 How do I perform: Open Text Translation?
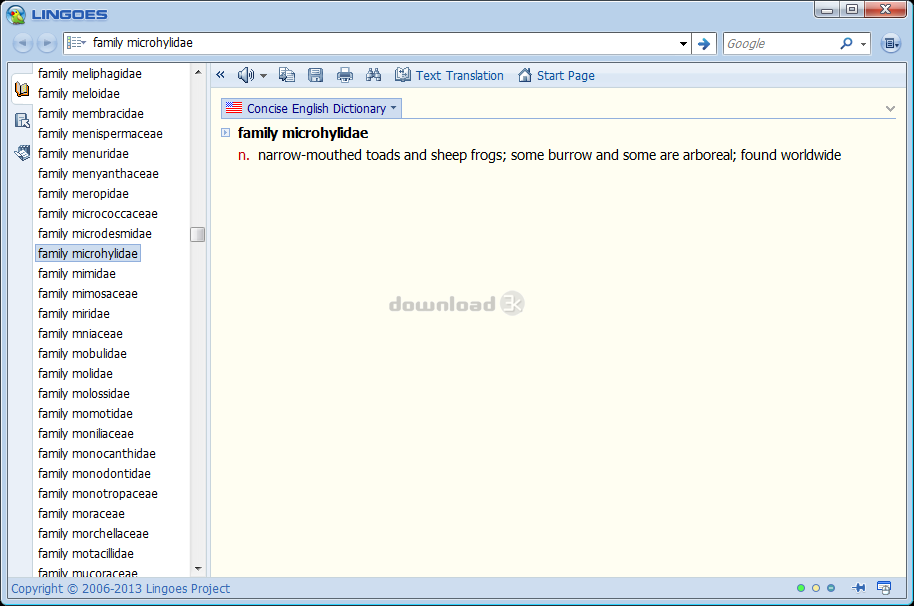pos(449,75)
